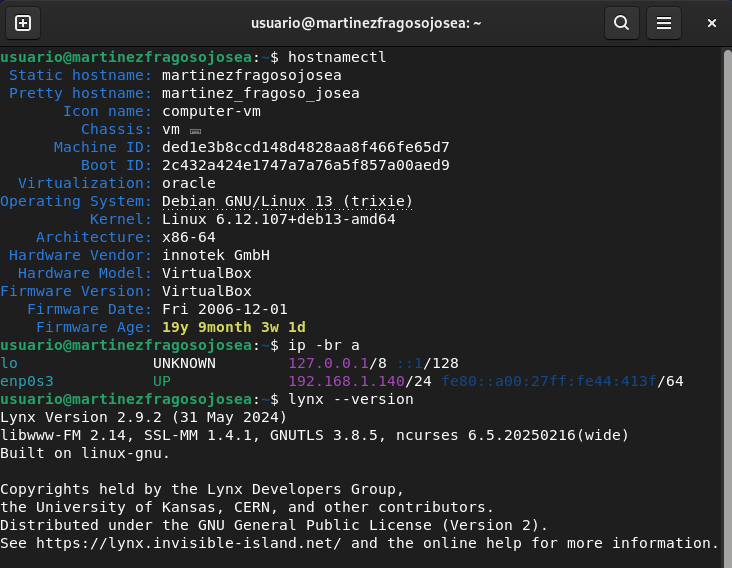Close the terminal window

(711, 23)
